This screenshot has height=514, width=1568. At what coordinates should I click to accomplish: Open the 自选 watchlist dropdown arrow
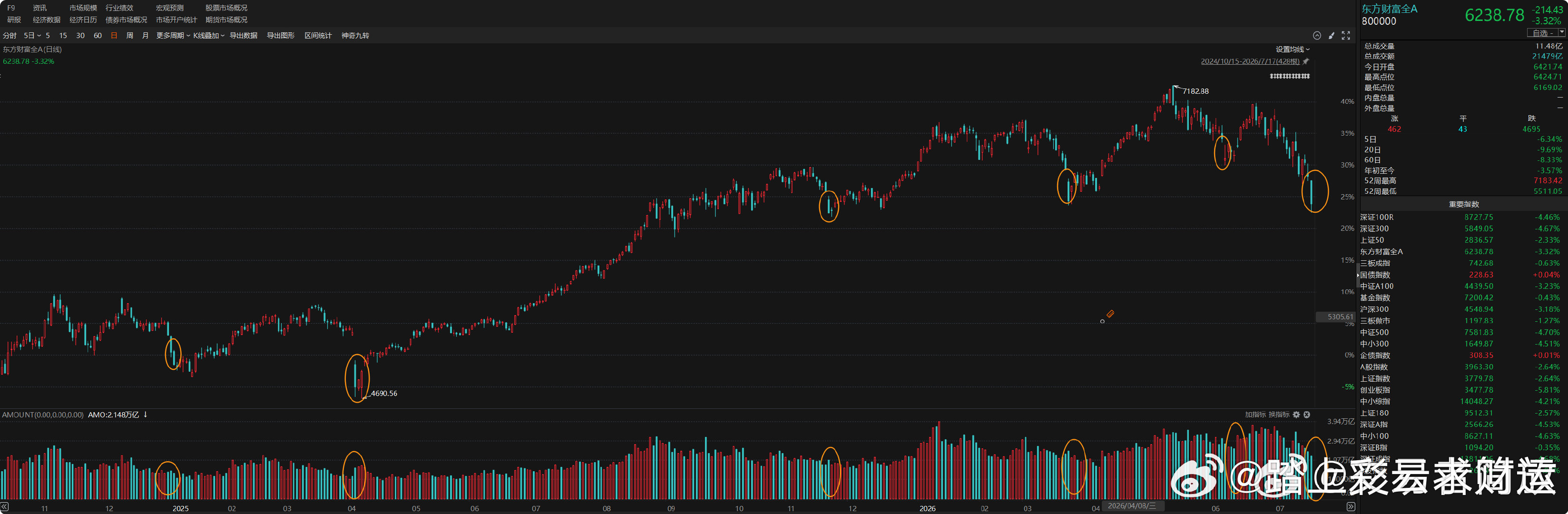(1561, 32)
